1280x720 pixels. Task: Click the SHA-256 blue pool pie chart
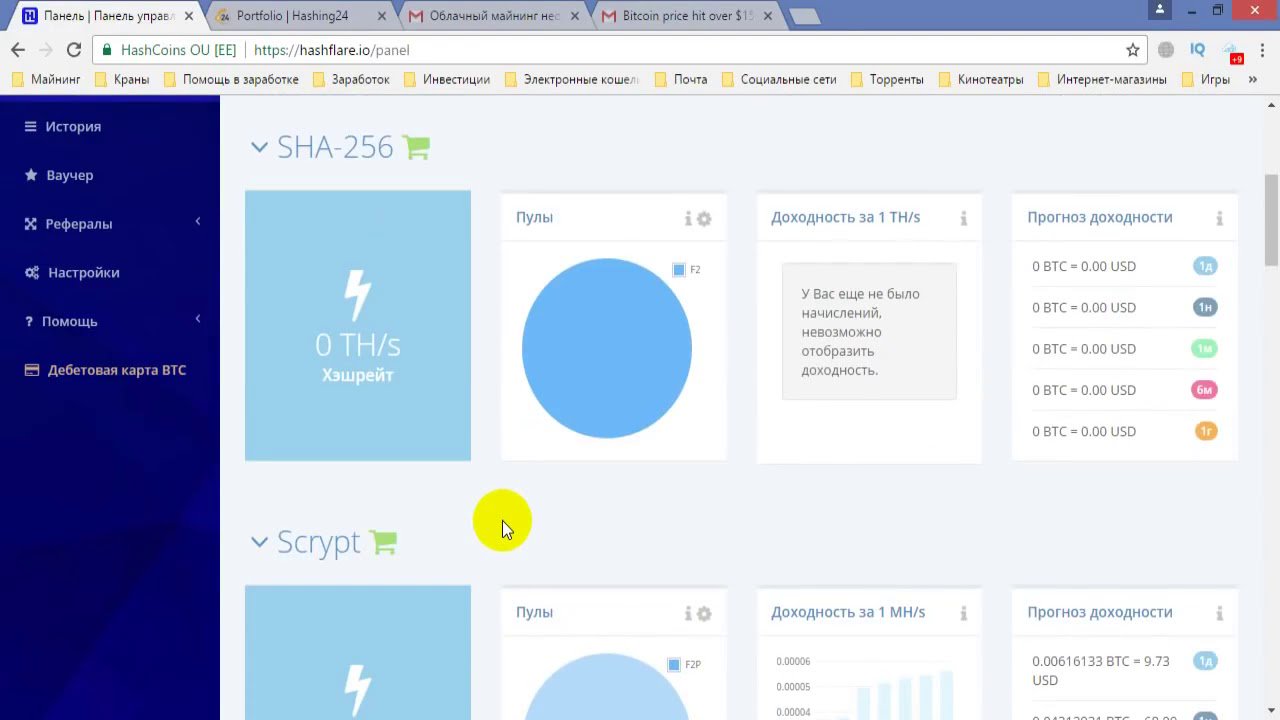[x=607, y=348]
